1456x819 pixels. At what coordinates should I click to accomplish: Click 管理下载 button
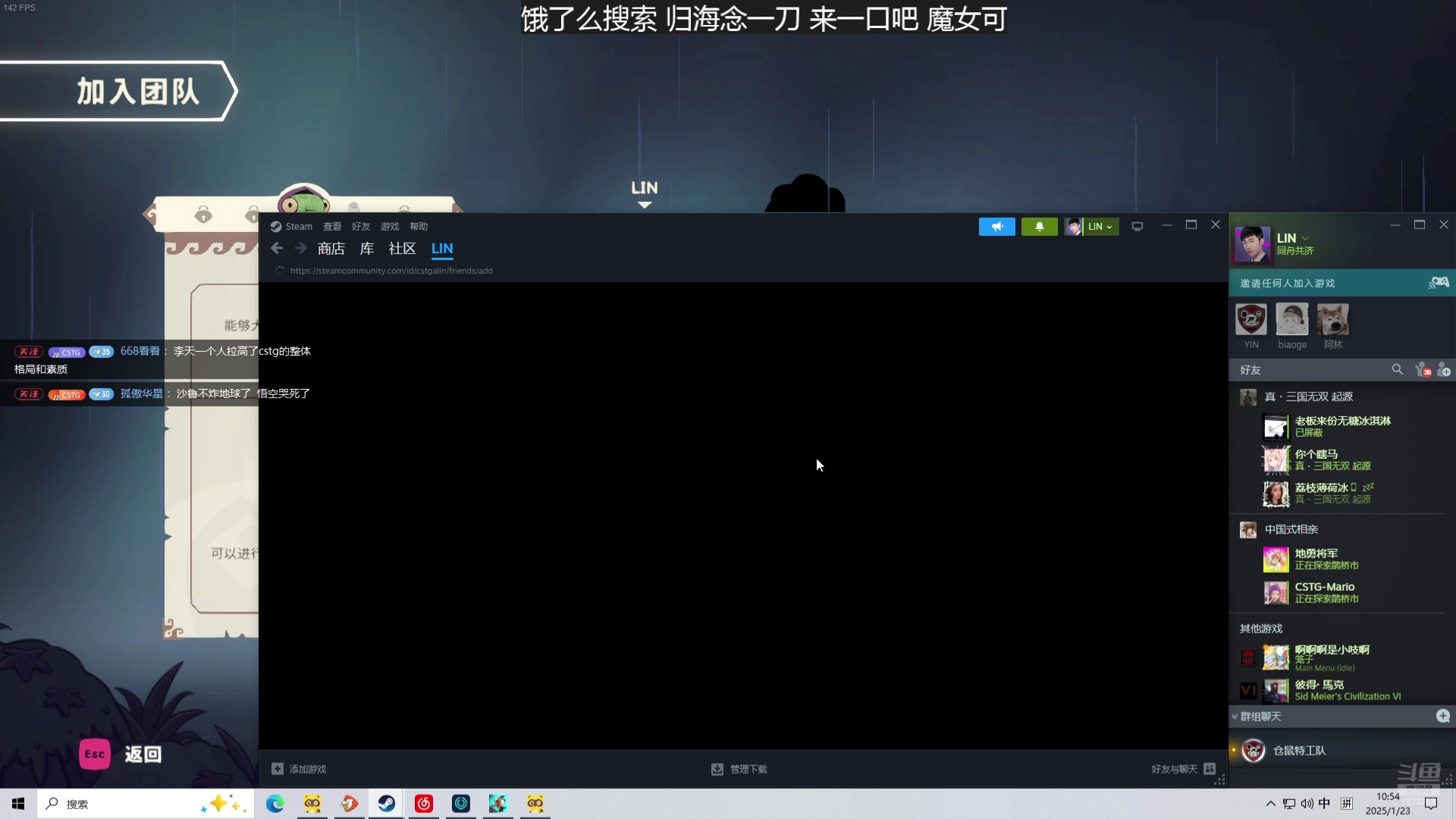[x=739, y=769]
